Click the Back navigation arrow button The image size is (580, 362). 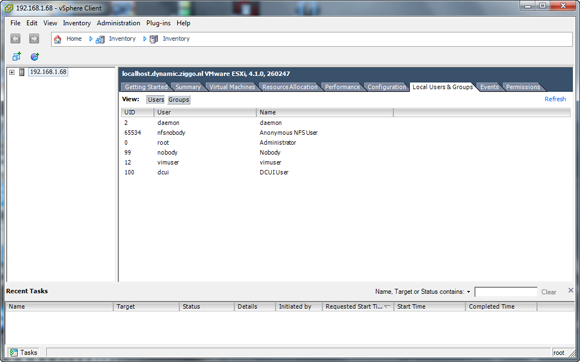coord(15,38)
